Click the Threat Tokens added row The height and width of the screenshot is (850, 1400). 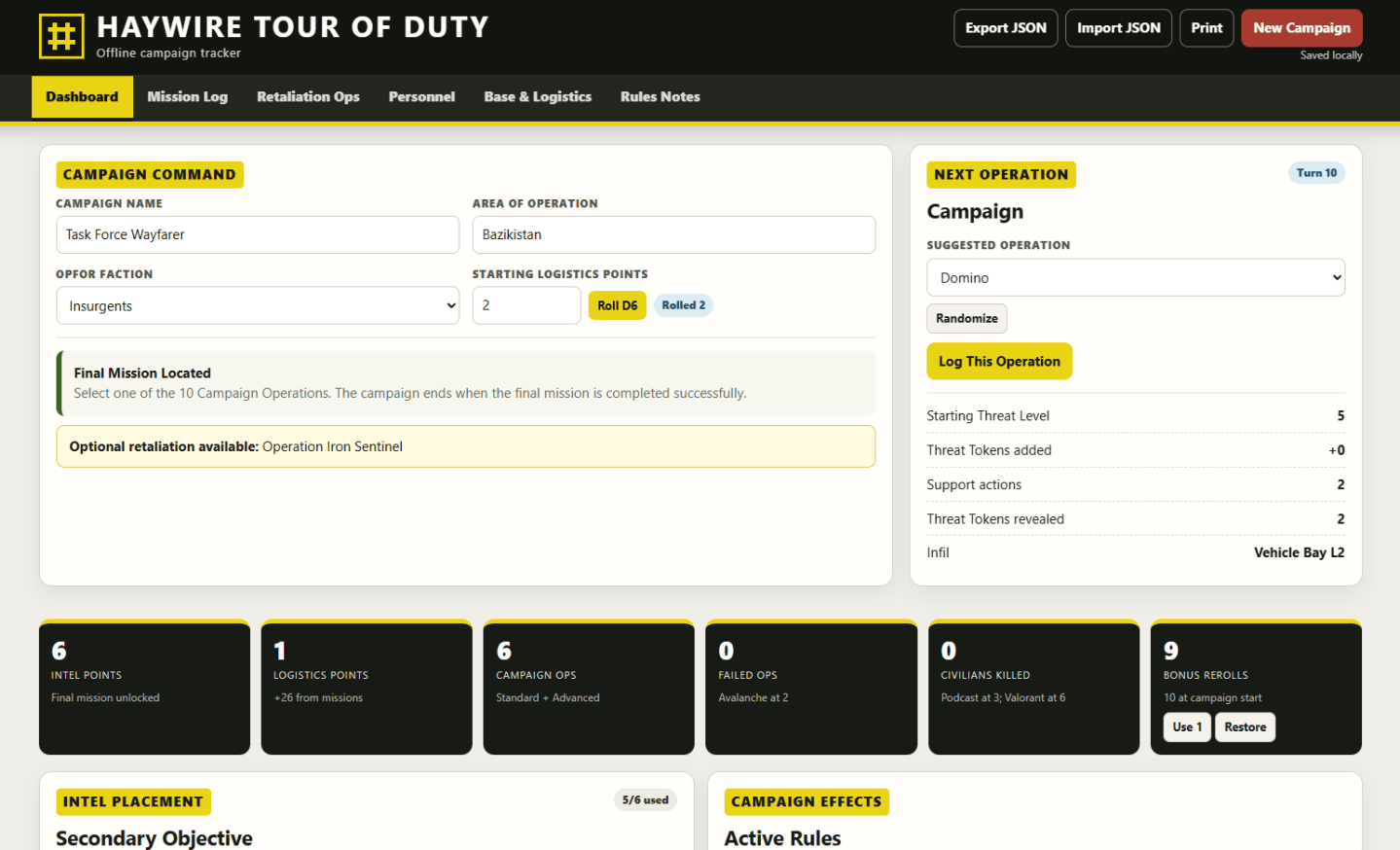point(1135,450)
